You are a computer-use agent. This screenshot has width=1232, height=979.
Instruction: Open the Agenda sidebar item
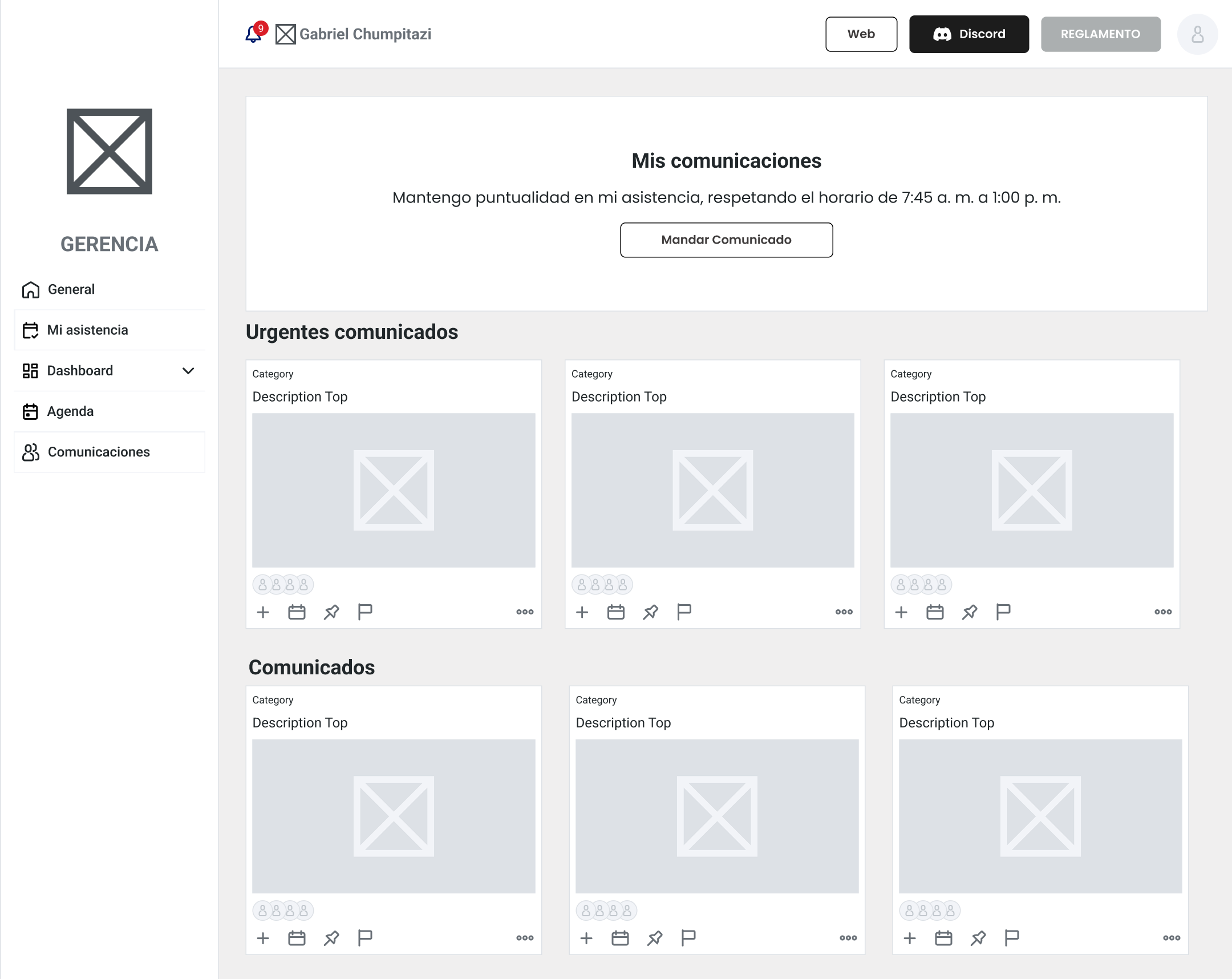point(70,411)
